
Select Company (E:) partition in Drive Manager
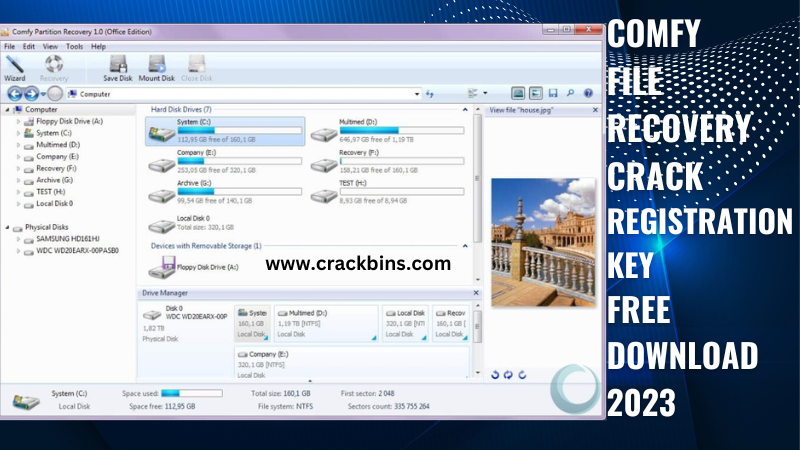352,363
